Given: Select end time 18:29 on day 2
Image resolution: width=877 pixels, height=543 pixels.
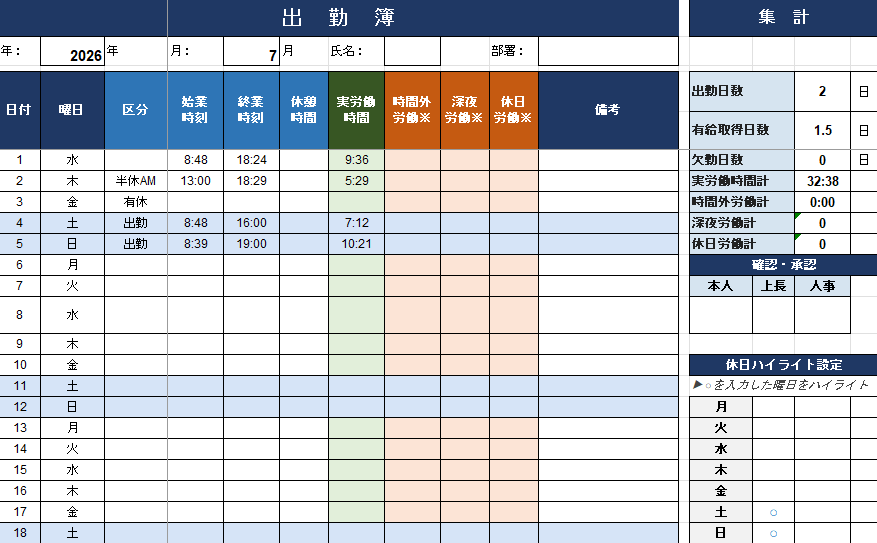Looking at the screenshot, I should click(251, 181).
